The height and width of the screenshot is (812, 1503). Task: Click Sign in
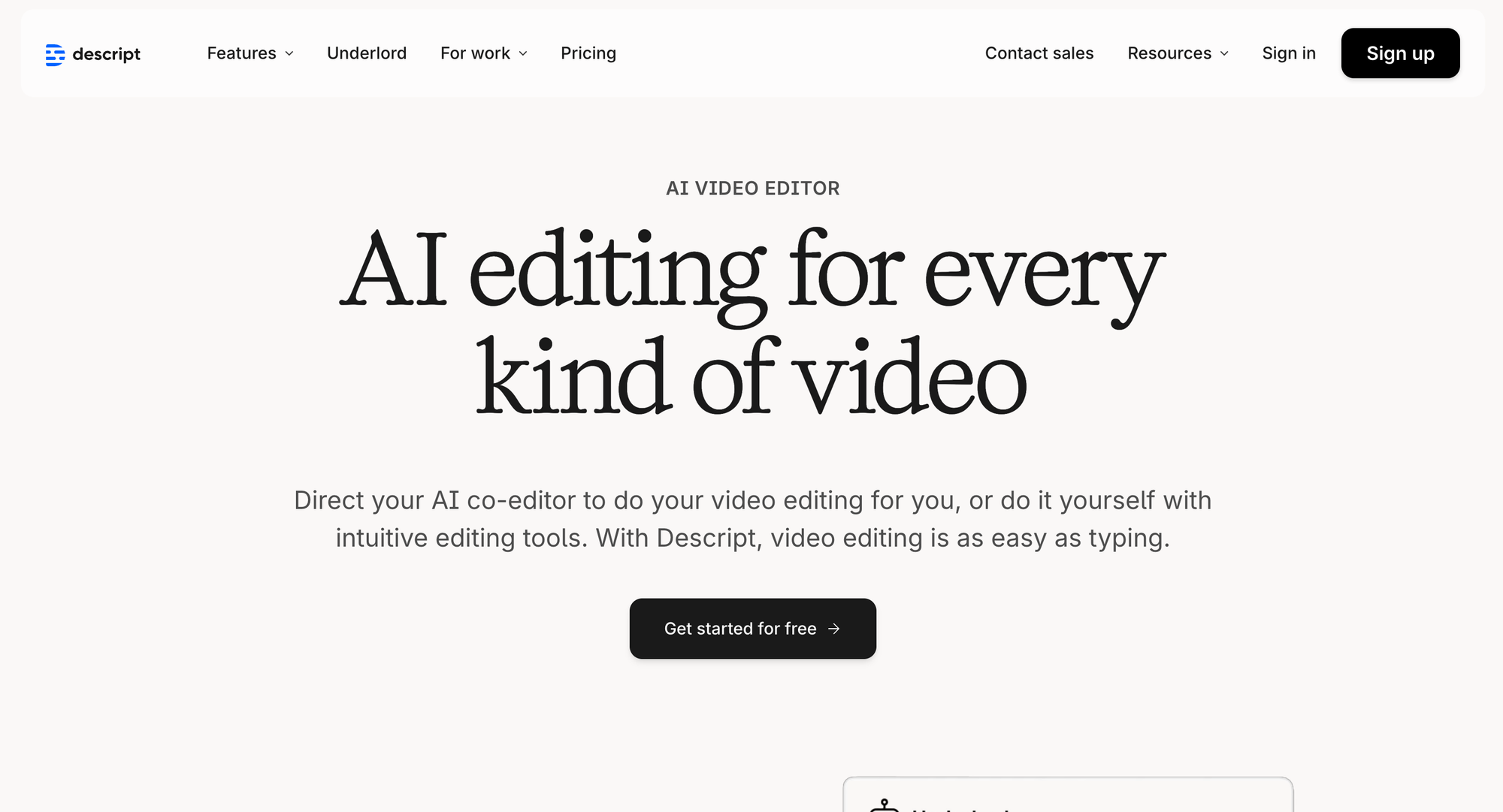click(1289, 53)
